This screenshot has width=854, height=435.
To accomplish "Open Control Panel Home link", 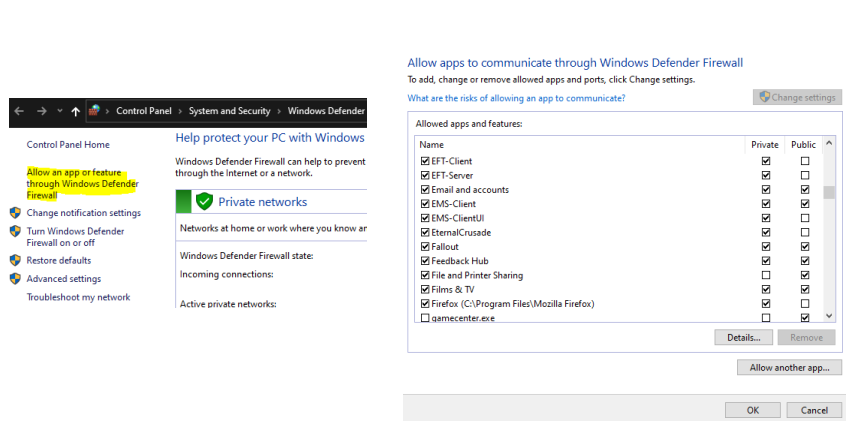I will pos(68,144).
